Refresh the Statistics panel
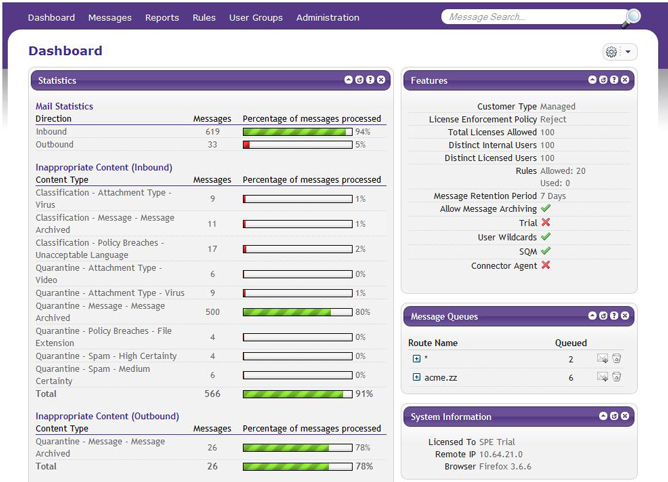The height and width of the screenshot is (482, 668). pos(359,80)
